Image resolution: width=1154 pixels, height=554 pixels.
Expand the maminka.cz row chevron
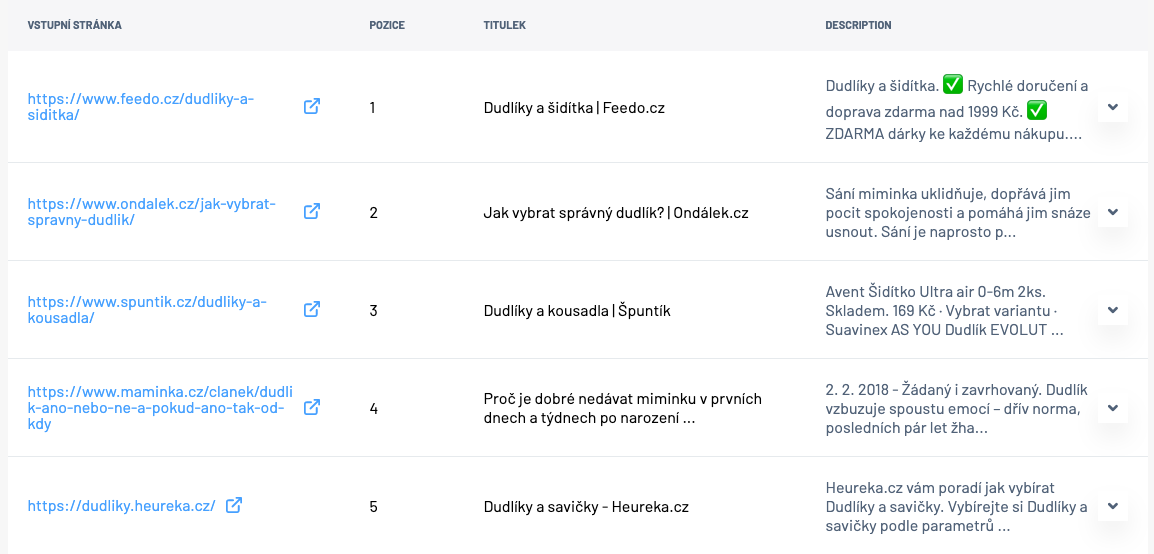coord(1113,408)
